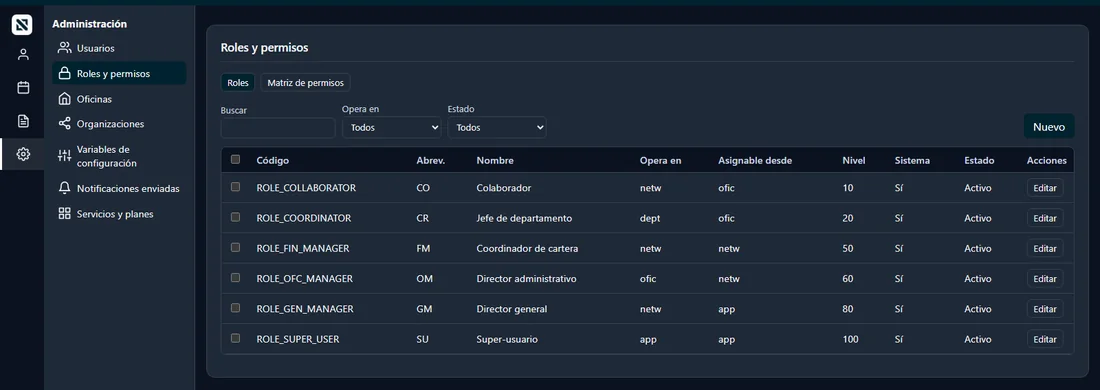Click the Nuevo button
The height and width of the screenshot is (390, 1100).
(1049, 127)
